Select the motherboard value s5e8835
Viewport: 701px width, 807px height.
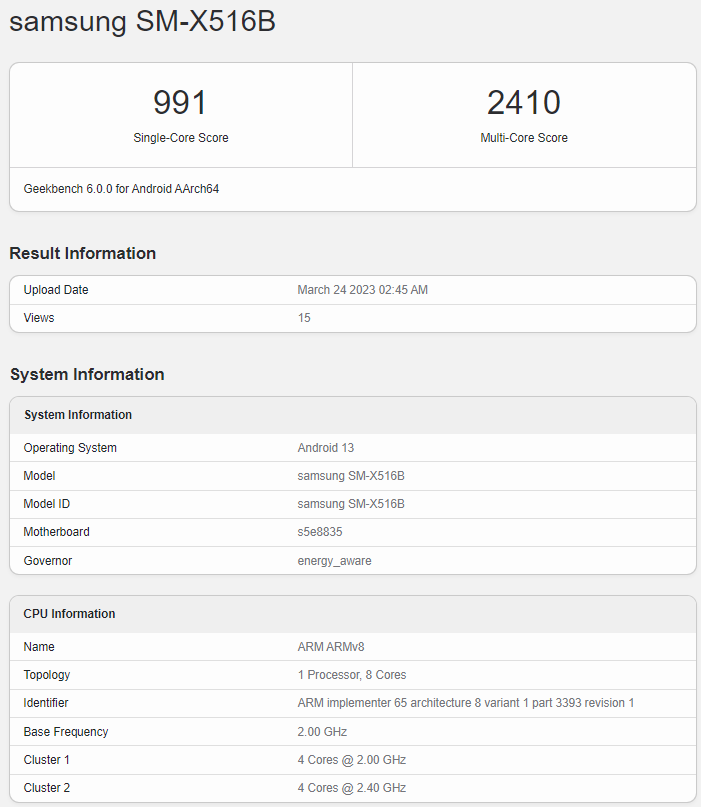tap(320, 532)
